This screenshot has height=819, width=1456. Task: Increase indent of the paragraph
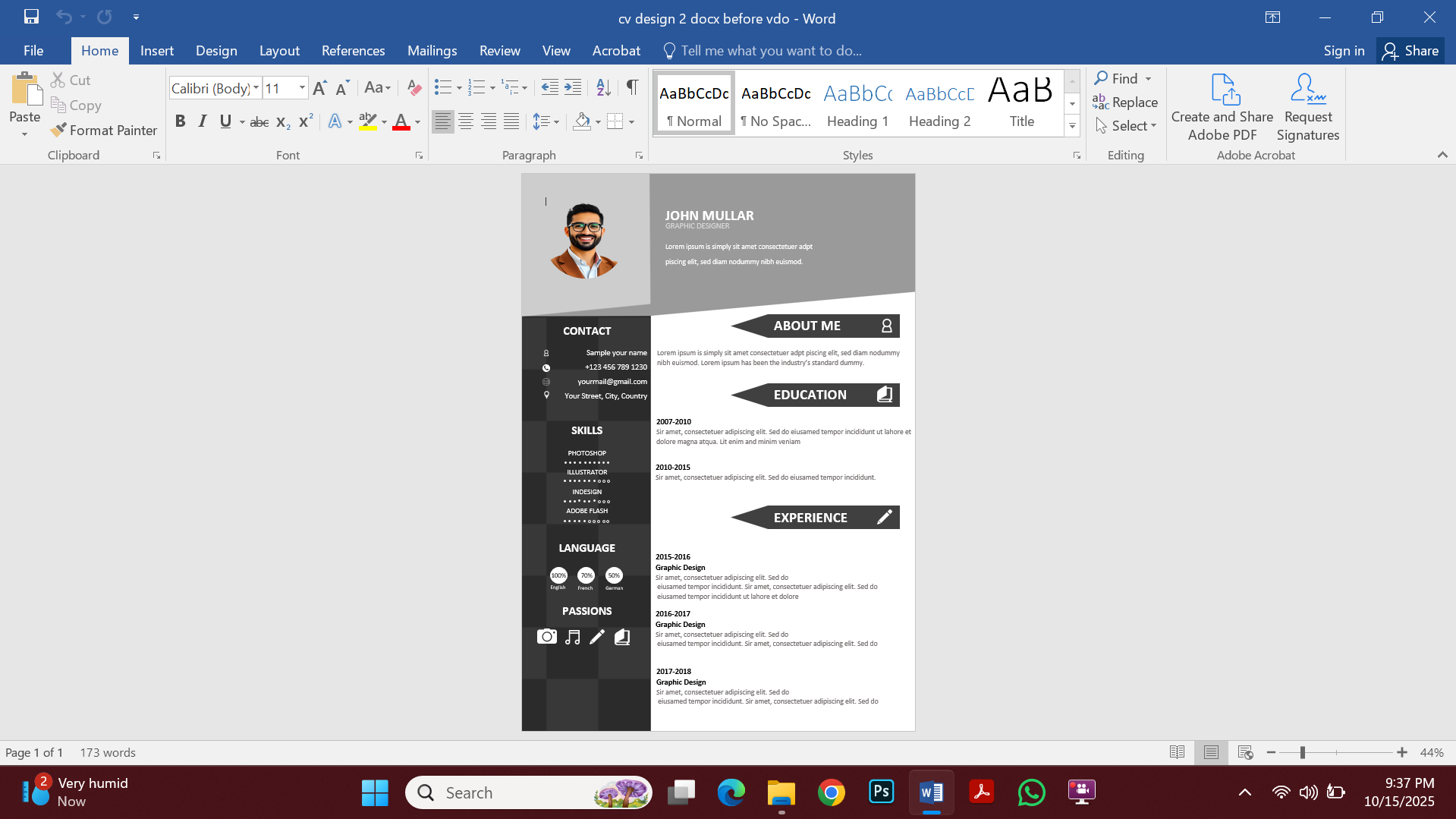pyautogui.click(x=573, y=88)
